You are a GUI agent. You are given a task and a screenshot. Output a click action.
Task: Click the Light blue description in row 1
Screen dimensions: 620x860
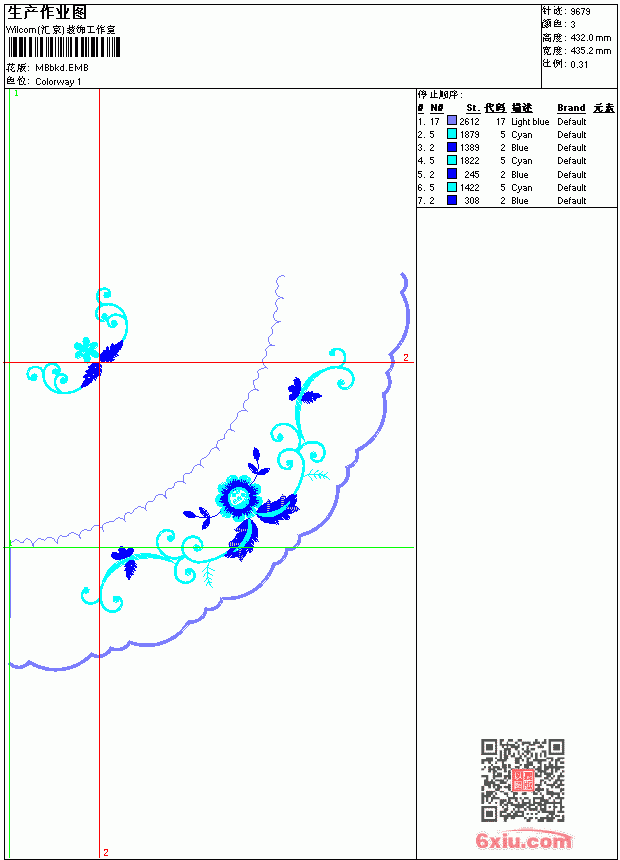point(530,122)
